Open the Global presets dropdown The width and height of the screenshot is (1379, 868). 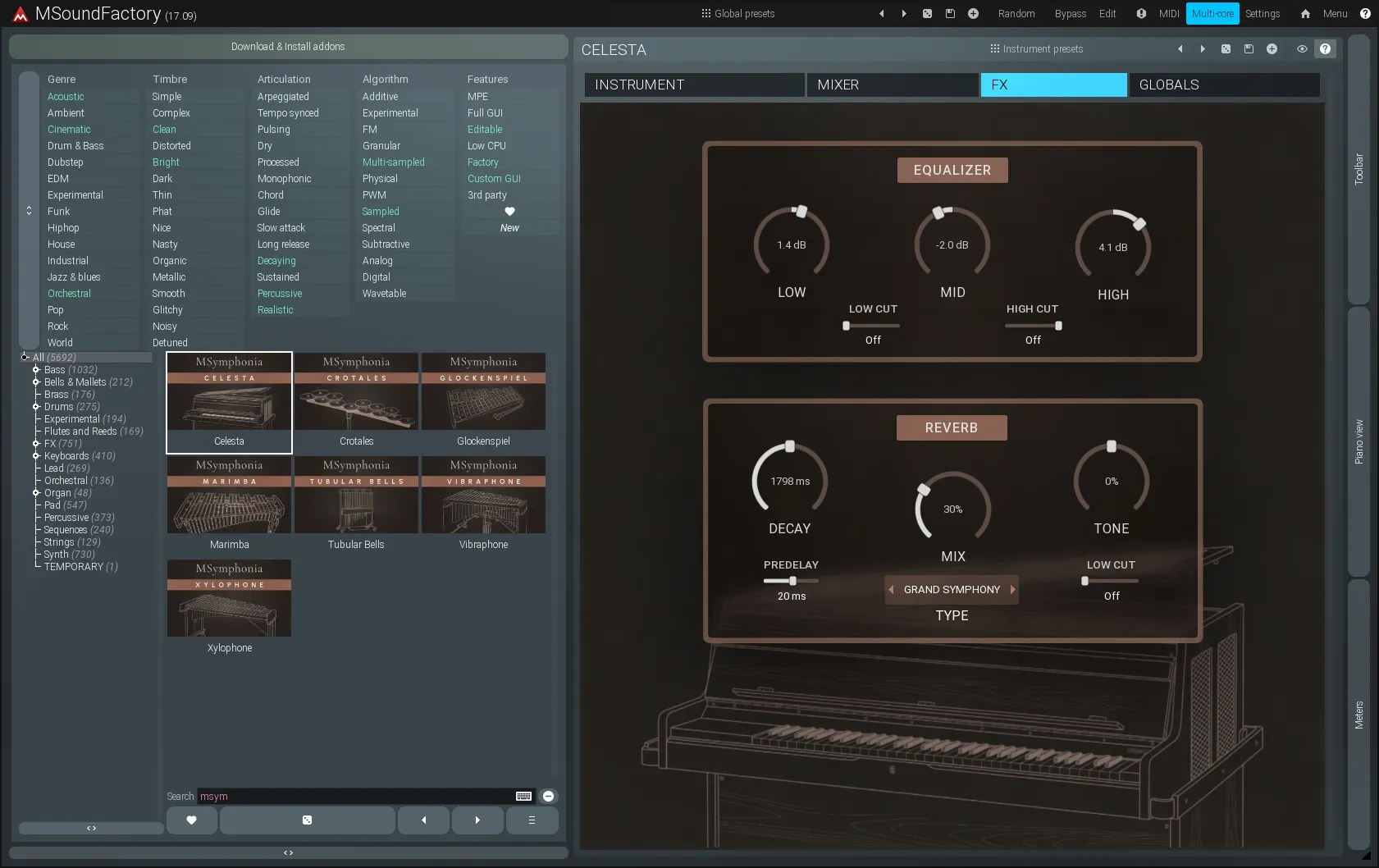click(x=737, y=14)
